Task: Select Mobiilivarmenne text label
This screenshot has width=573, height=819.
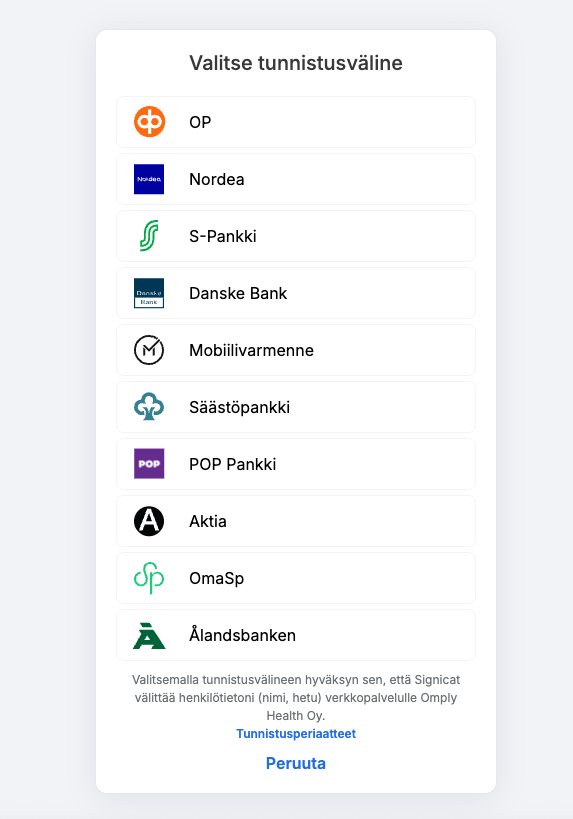Action: point(251,350)
